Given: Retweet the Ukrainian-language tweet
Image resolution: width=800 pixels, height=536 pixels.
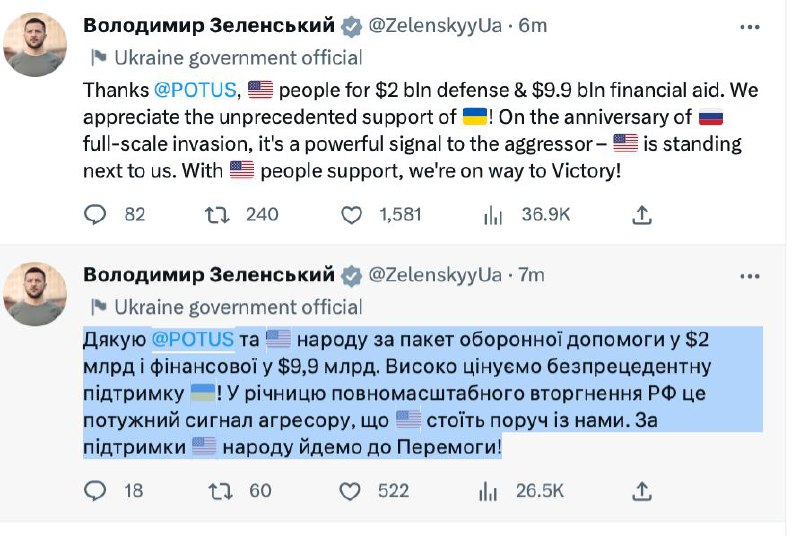Looking at the screenshot, I should pos(215,490).
